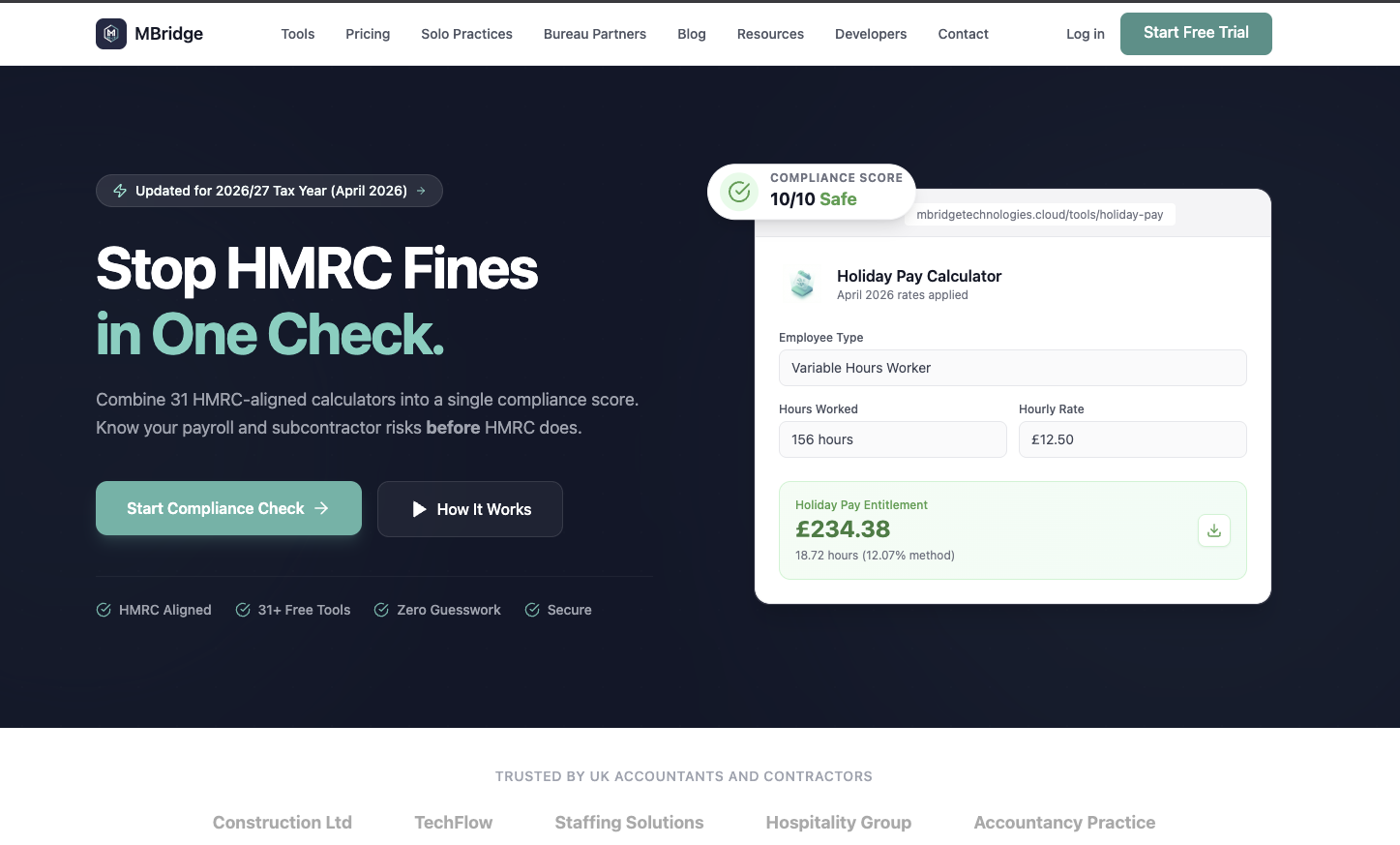Image resolution: width=1400 pixels, height=845 pixels.
Task: Click the check icon beside Zero Guesswork
Action: (x=381, y=610)
